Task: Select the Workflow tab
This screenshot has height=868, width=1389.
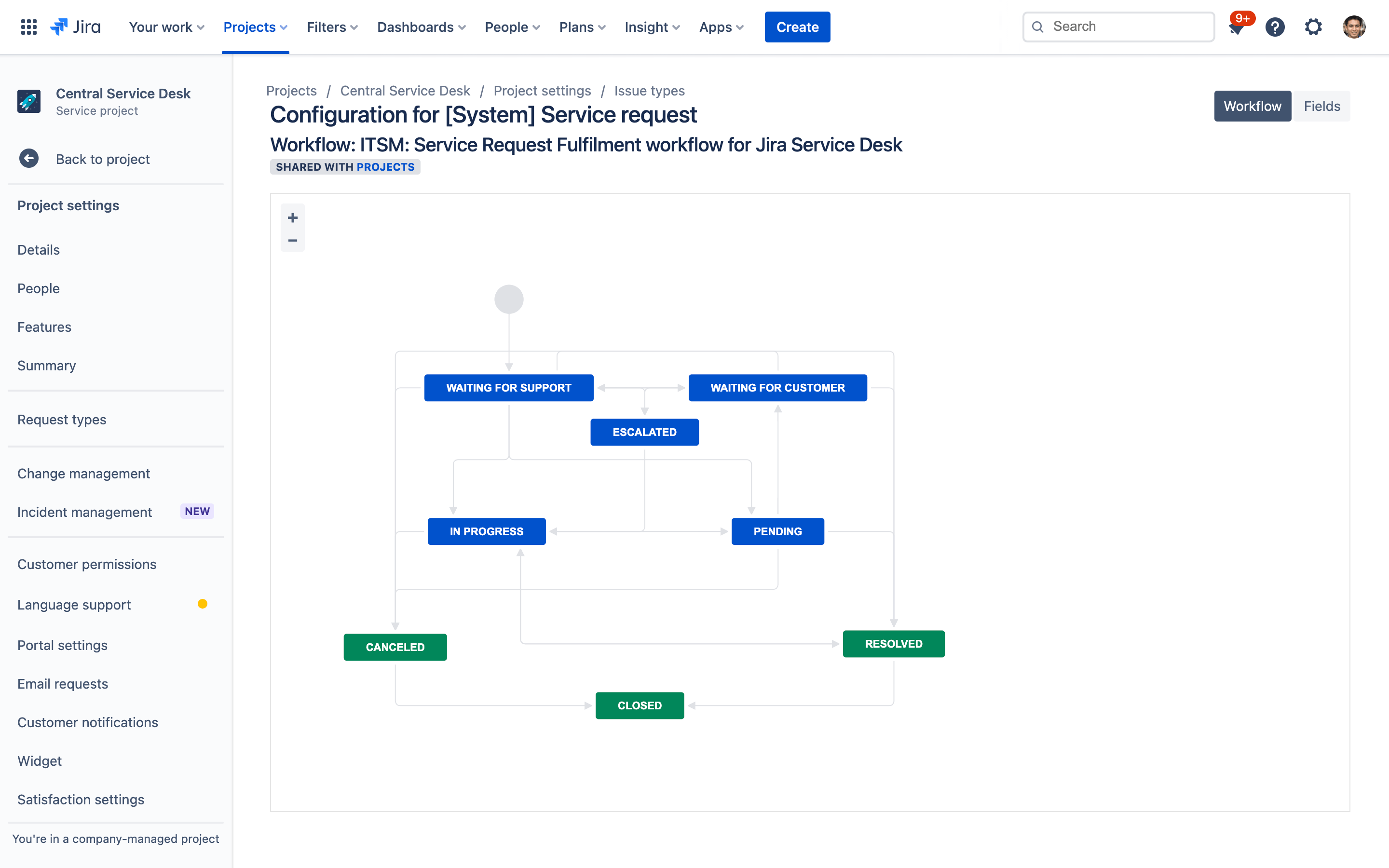Action: pos(1253,106)
